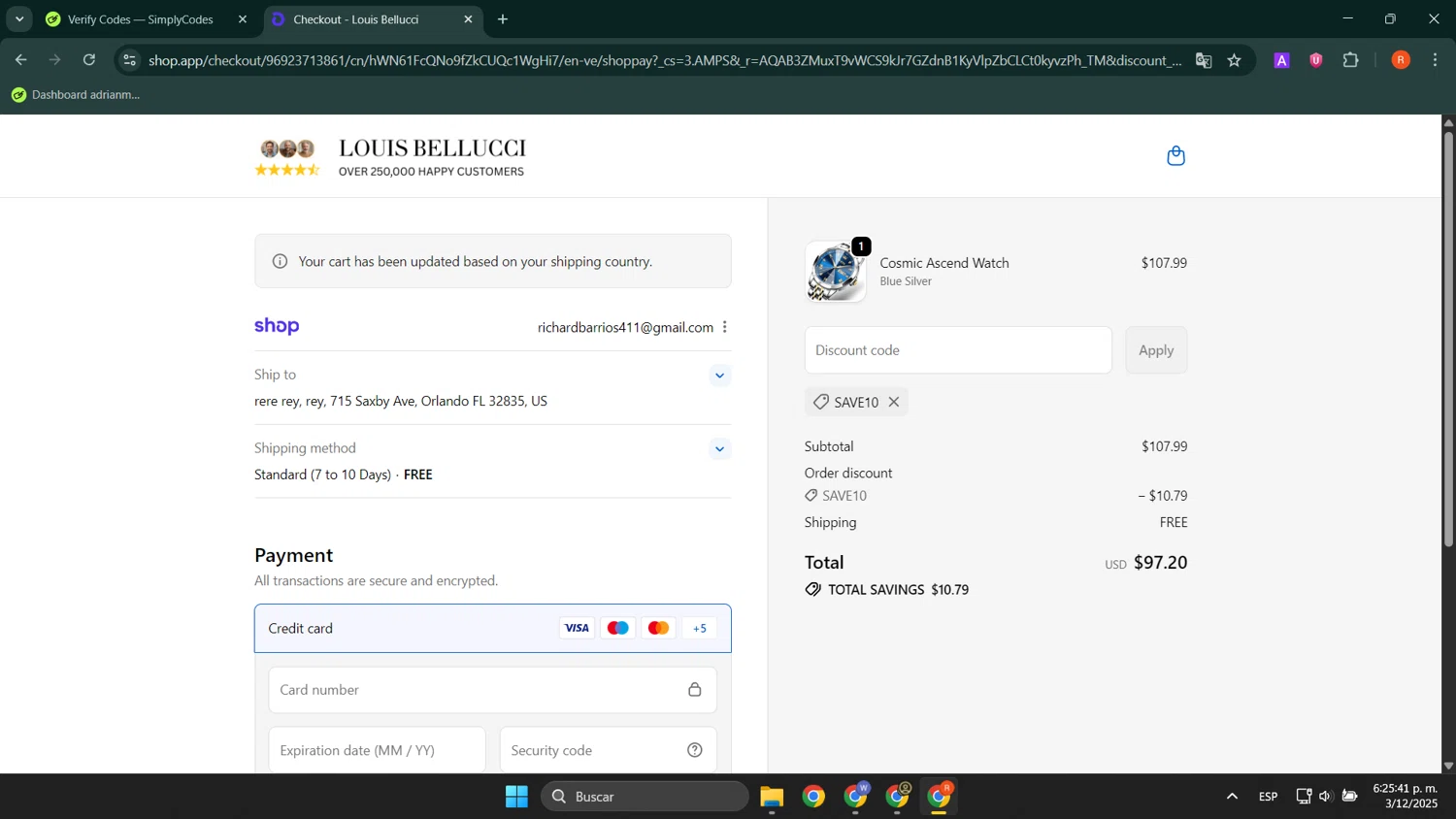Show hidden system tray icons

1232,797
